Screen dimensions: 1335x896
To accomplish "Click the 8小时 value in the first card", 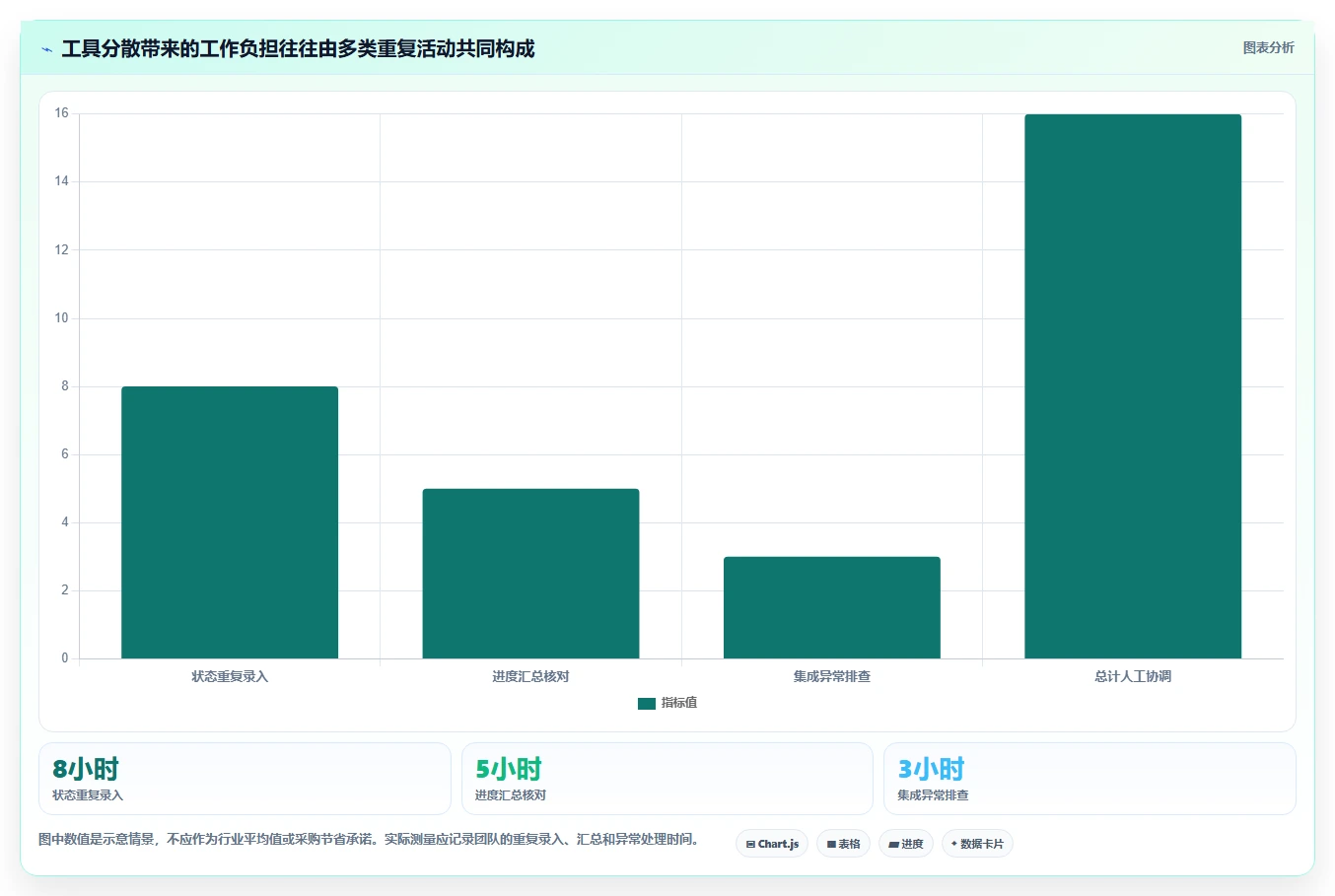I will tap(86, 769).
